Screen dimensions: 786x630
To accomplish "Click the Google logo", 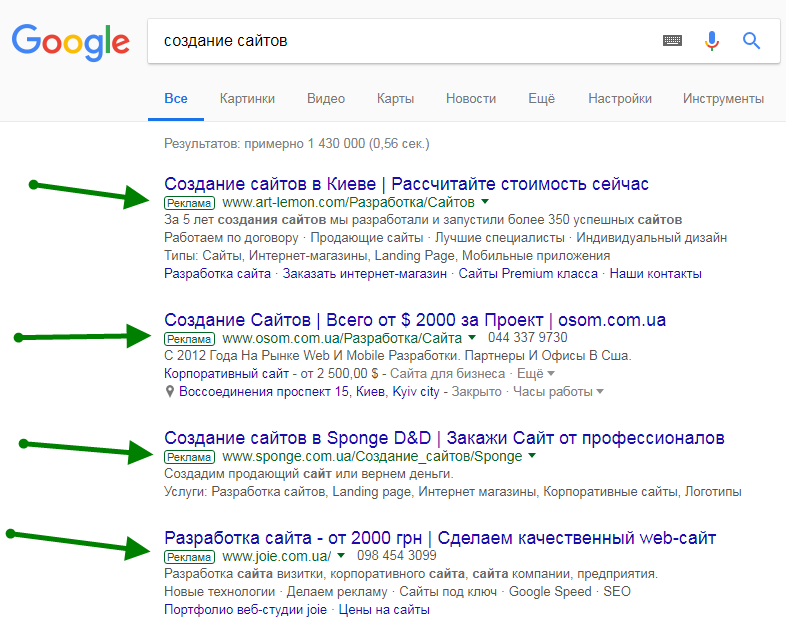I will (70, 41).
